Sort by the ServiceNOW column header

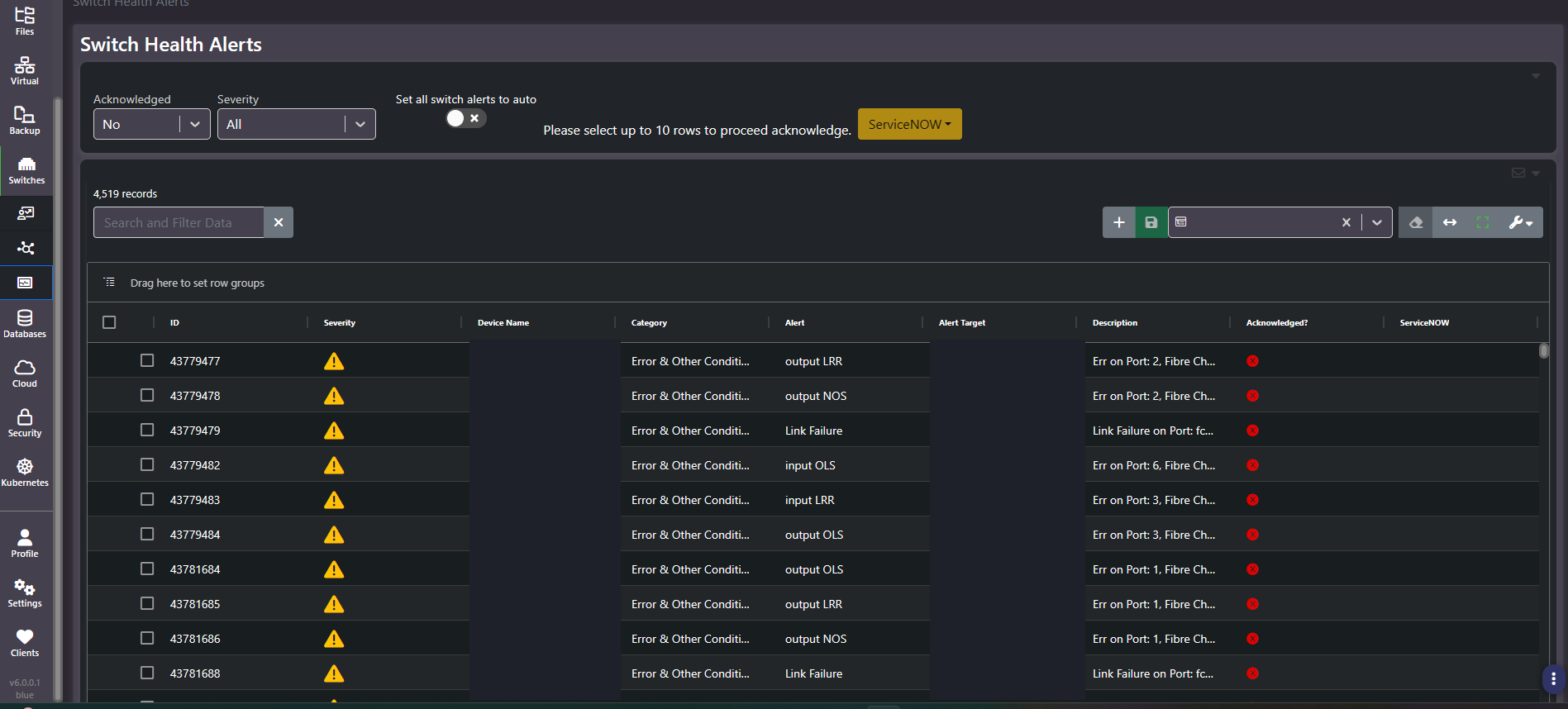pyautogui.click(x=1424, y=323)
